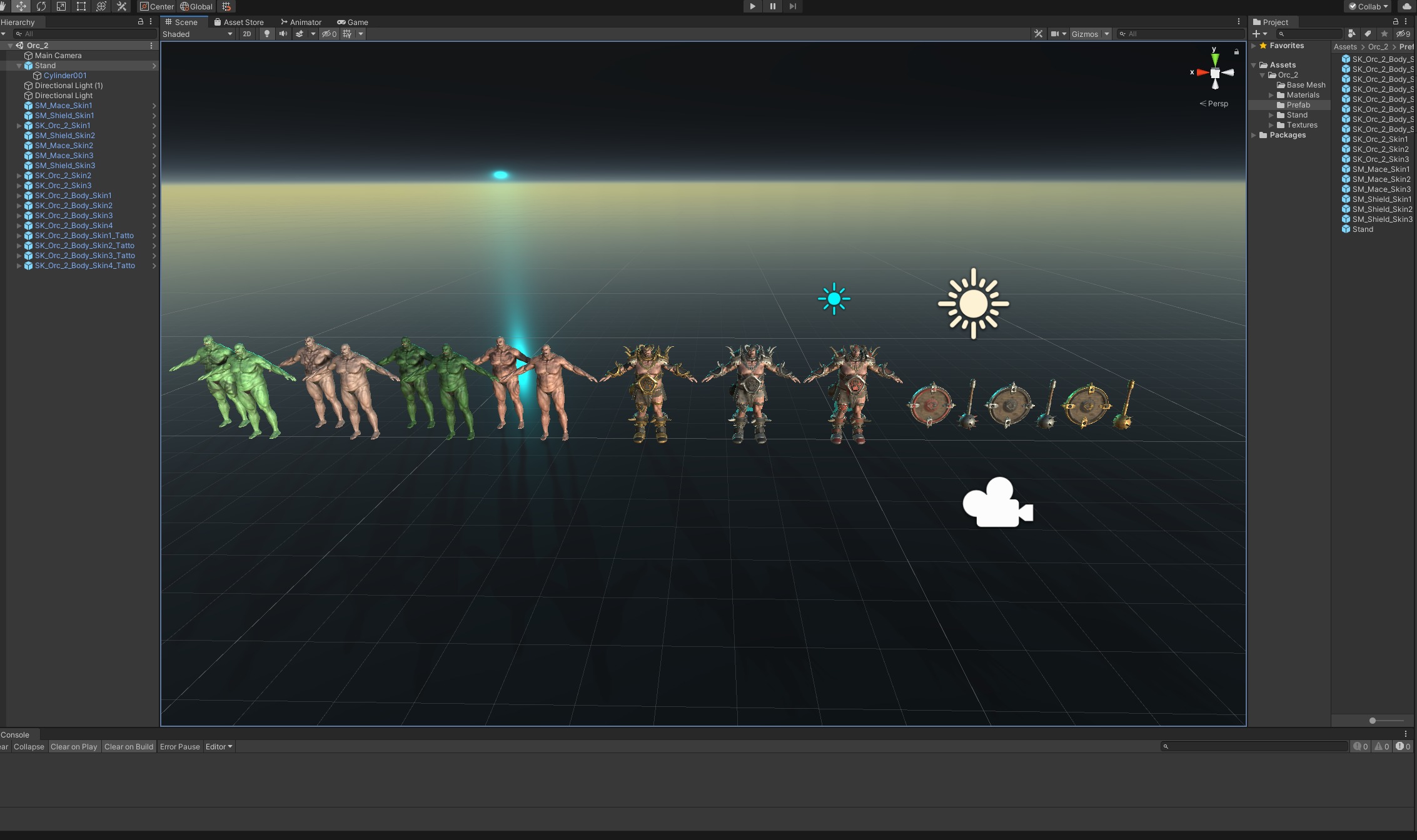Toggle scene lighting with bulb icon
Screen dimensions: 1417x840
(267, 34)
